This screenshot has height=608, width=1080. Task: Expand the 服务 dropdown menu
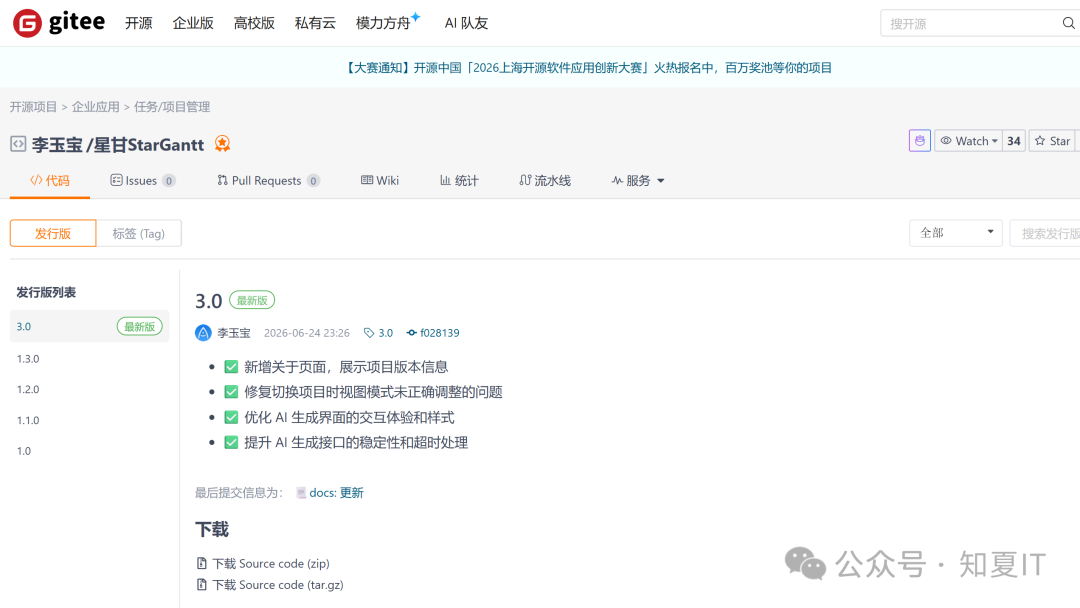click(x=638, y=180)
